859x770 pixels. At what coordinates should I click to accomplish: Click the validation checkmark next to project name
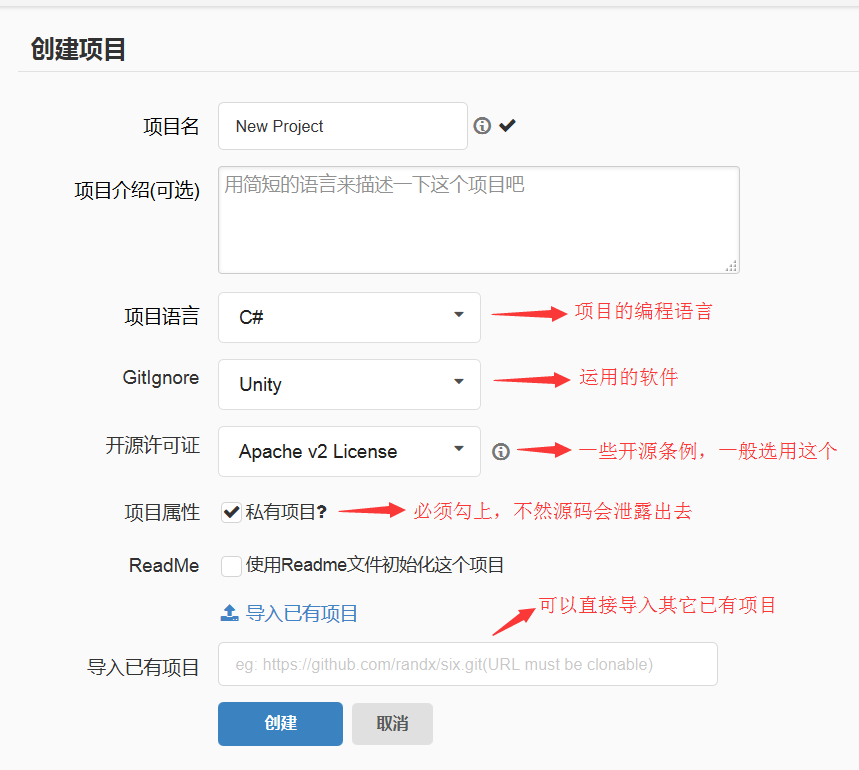(x=507, y=125)
